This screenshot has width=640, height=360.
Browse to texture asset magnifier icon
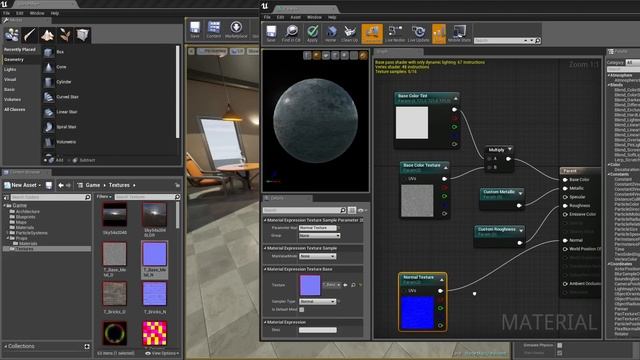pyautogui.click(x=353, y=285)
